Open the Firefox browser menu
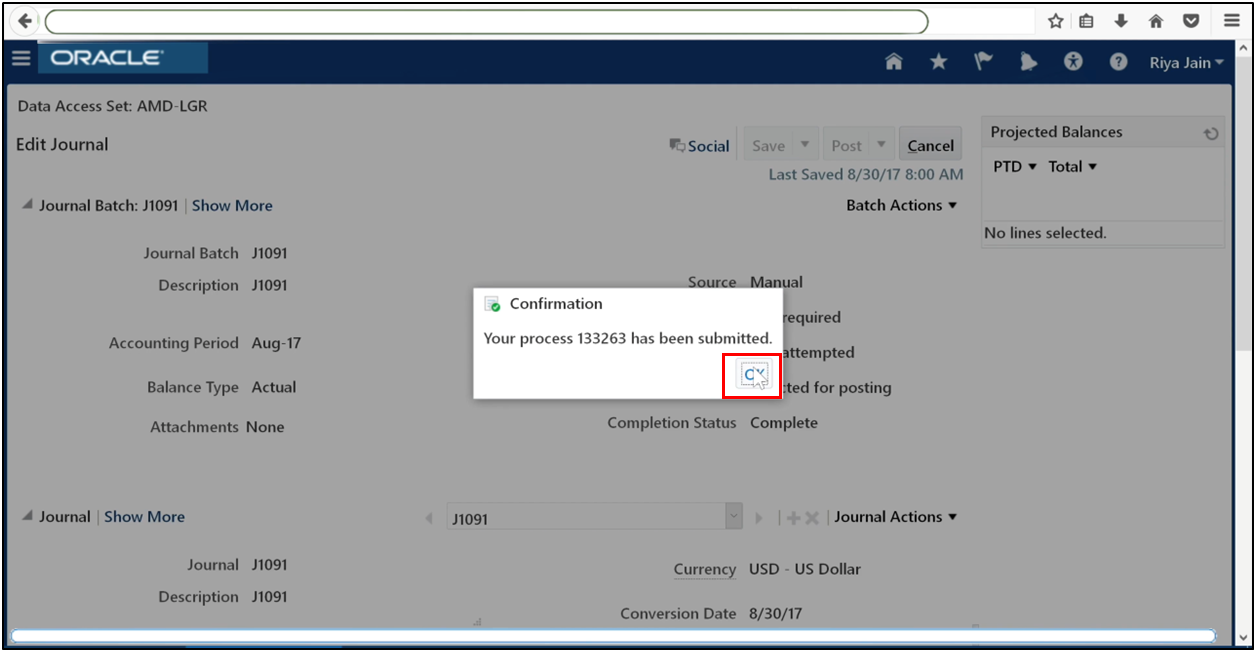 (x=1231, y=20)
